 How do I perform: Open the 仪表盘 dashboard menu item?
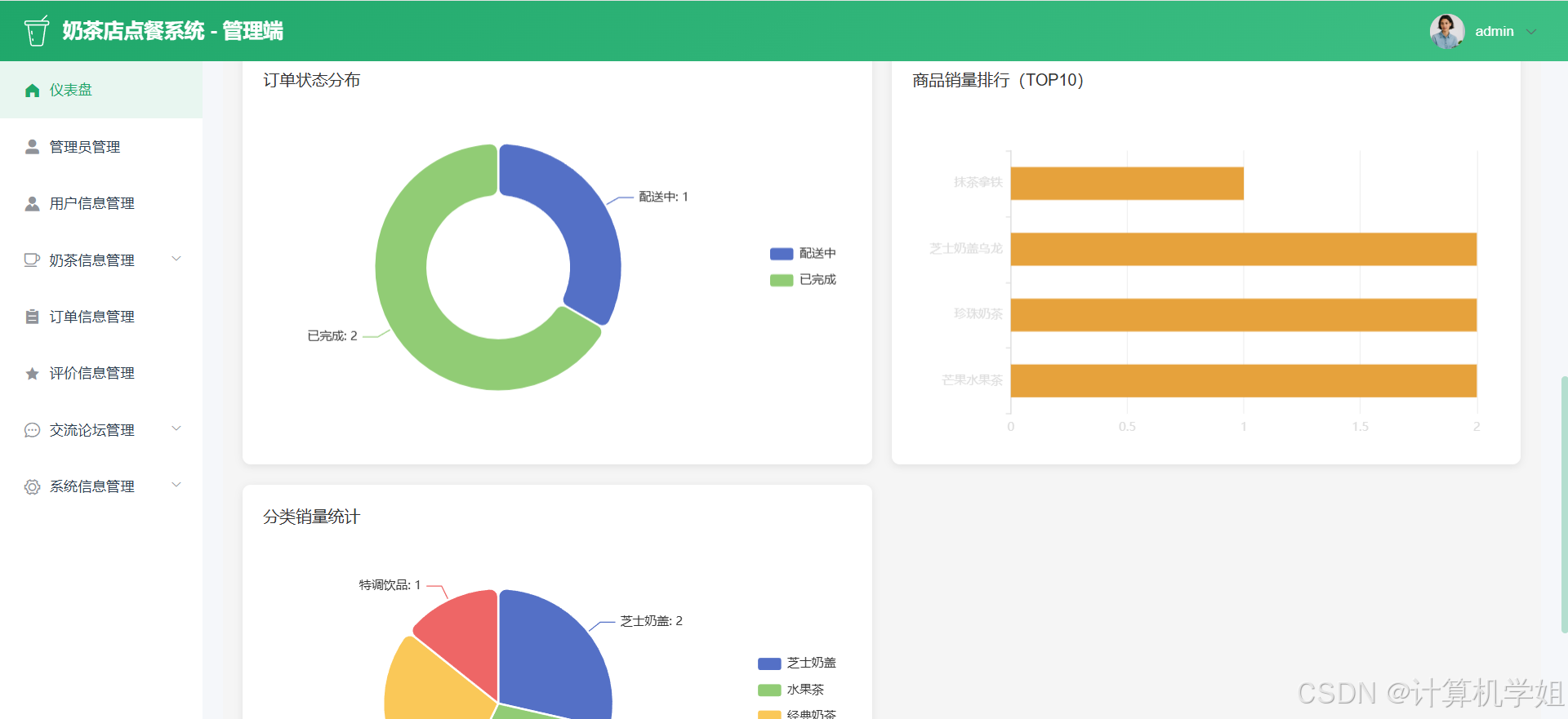click(101, 90)
